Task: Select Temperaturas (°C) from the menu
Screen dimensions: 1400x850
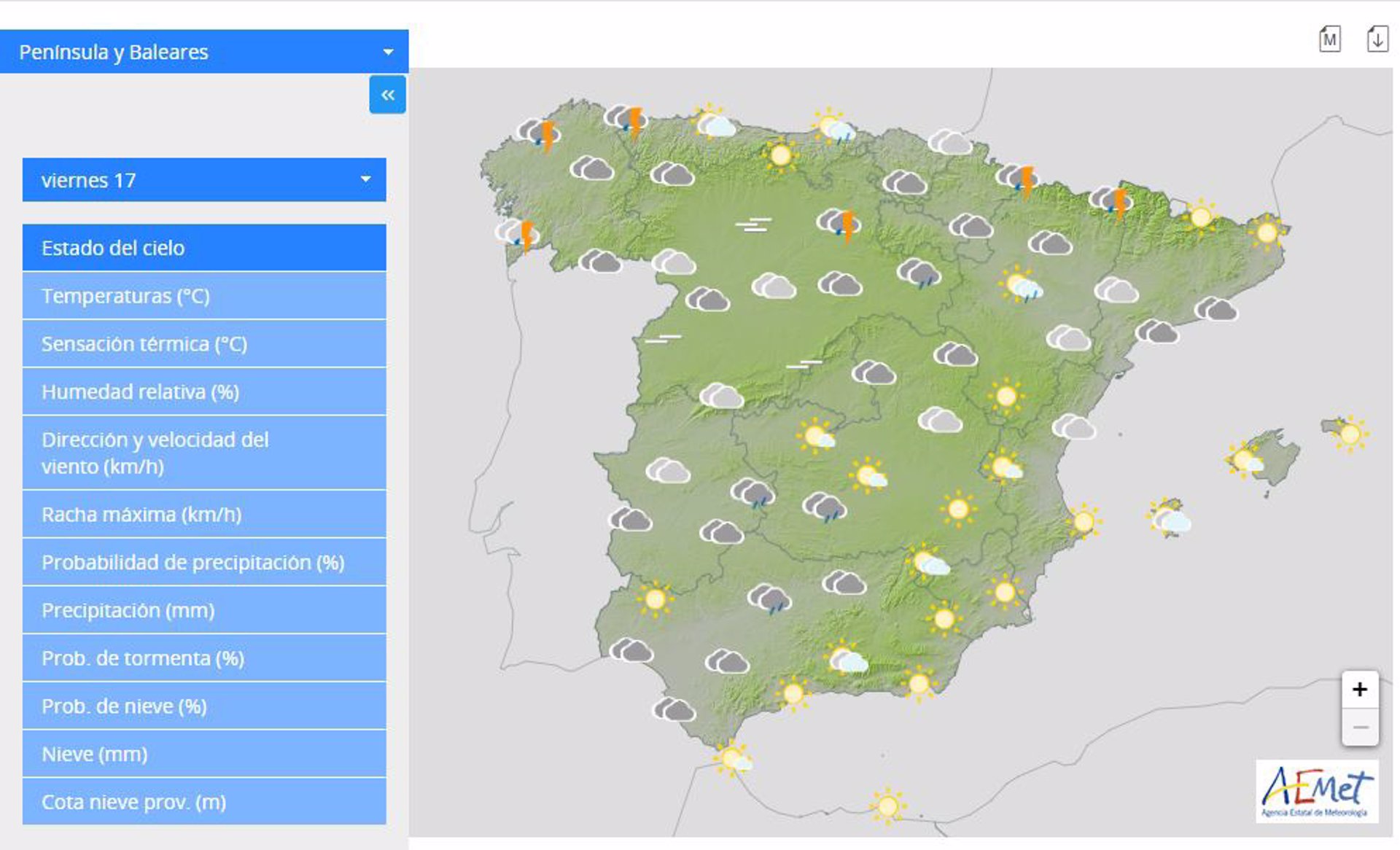Action: 204,296
